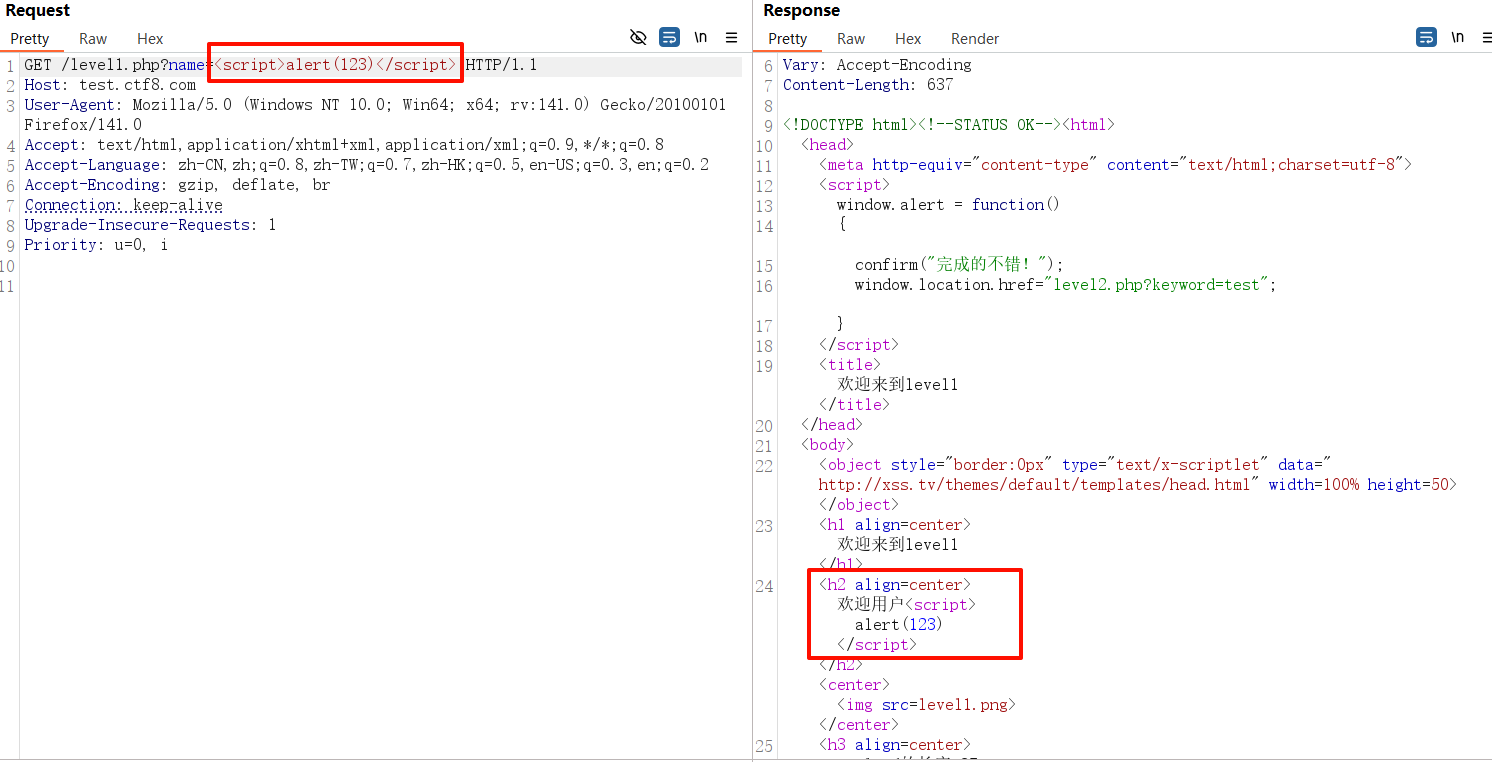Switch to the Hex tab in Response panel
The height and width of the screenshot is (762, 1492).
[x=908, y=39]
